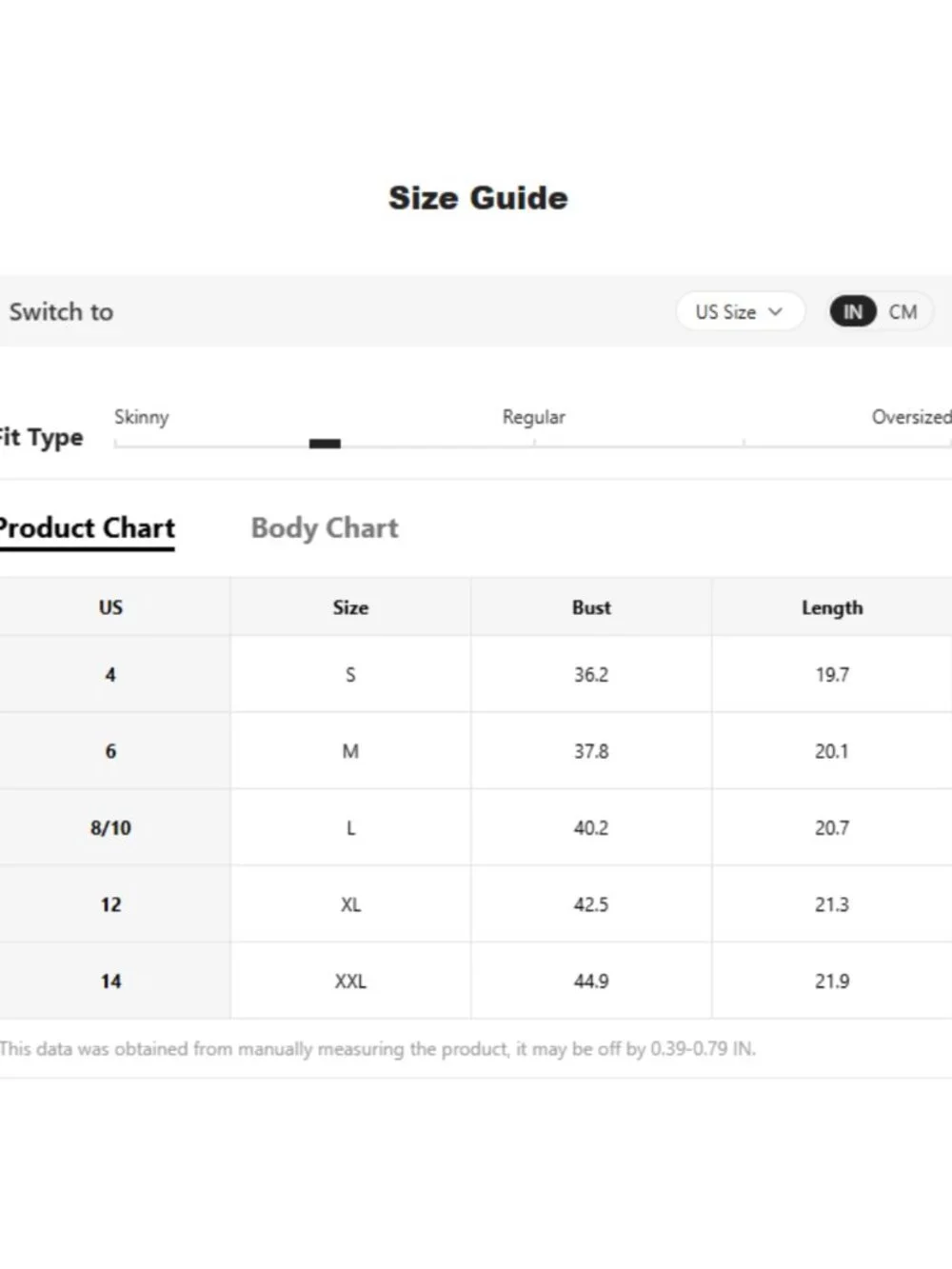Open the US Size dropdown

point(740,311)
